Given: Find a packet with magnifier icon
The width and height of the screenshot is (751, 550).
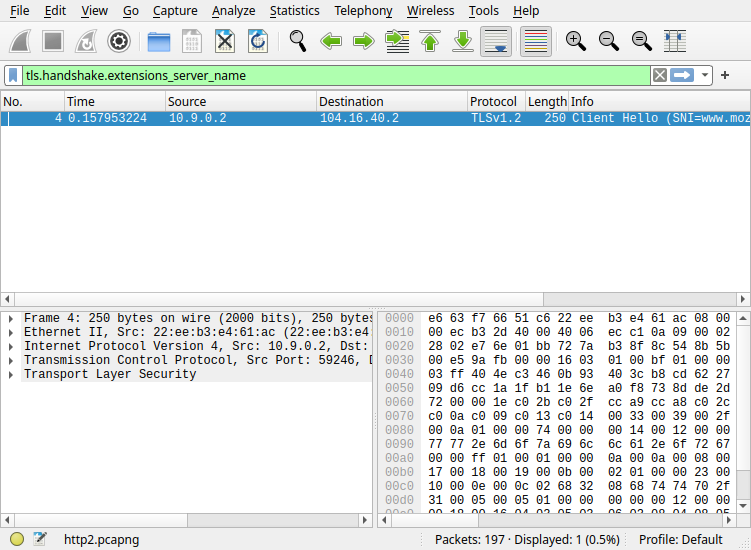Looking at the screenshot, I should pos(298,41).
